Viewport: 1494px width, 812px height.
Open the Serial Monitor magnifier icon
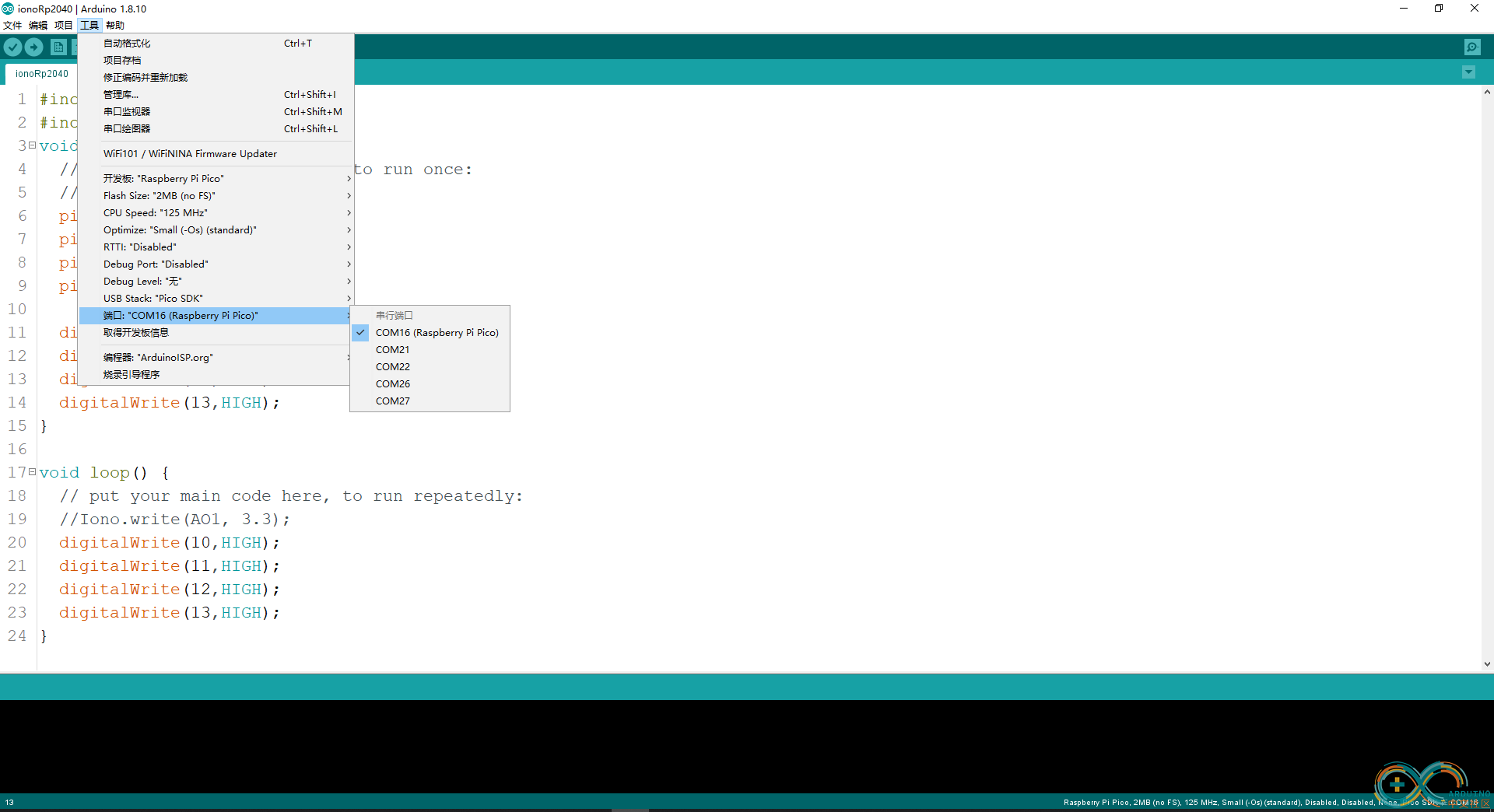point(1472,47)
